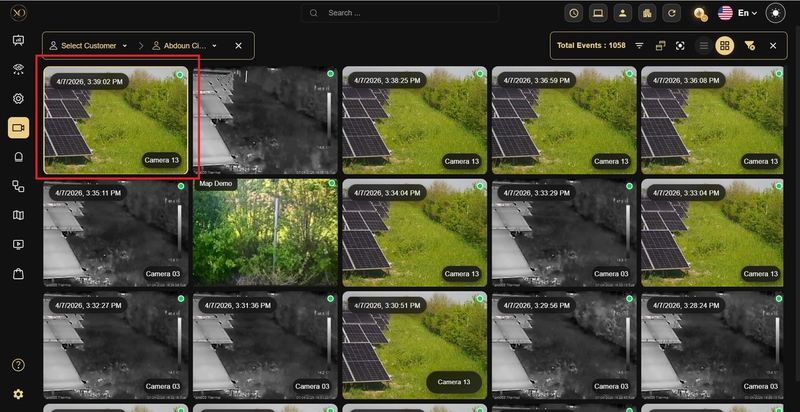
Task: Open the cog configuration icon below the eye icon
Action: 18,98
